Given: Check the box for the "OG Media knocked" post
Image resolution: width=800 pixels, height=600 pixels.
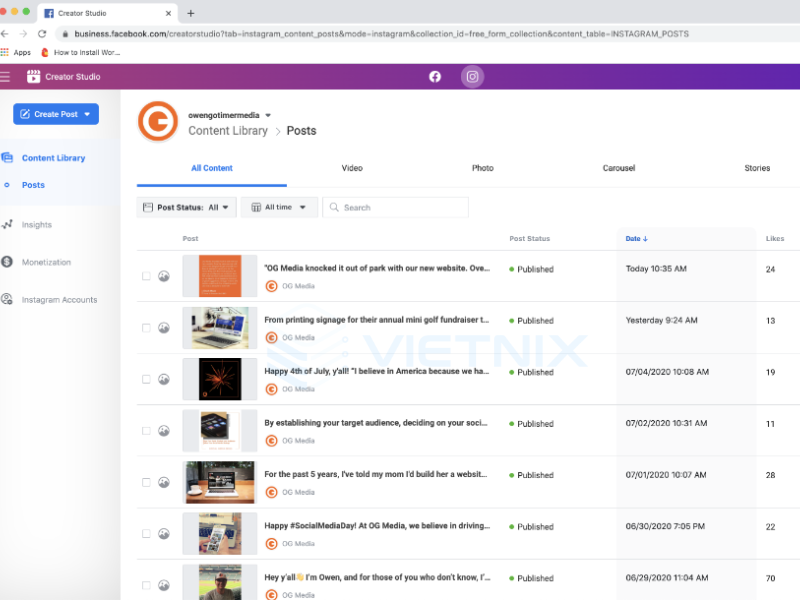Looking at the screenshot, I should pyautogui.click(x=146, y=276).
